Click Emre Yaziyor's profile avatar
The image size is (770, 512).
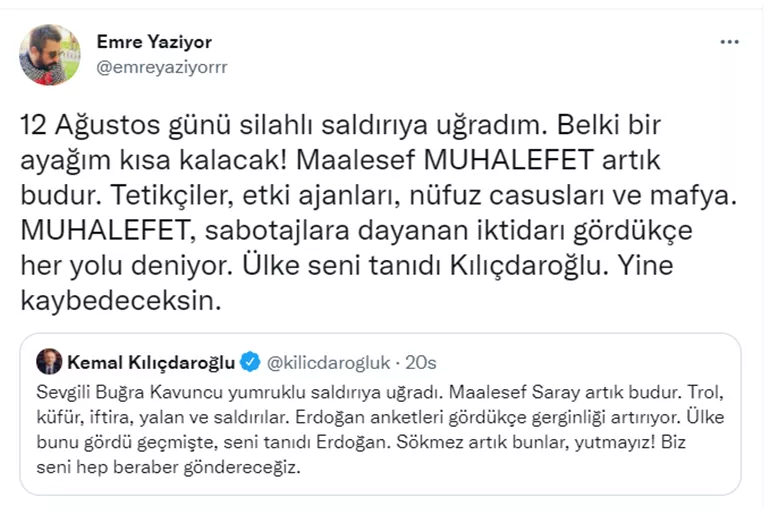50,54
